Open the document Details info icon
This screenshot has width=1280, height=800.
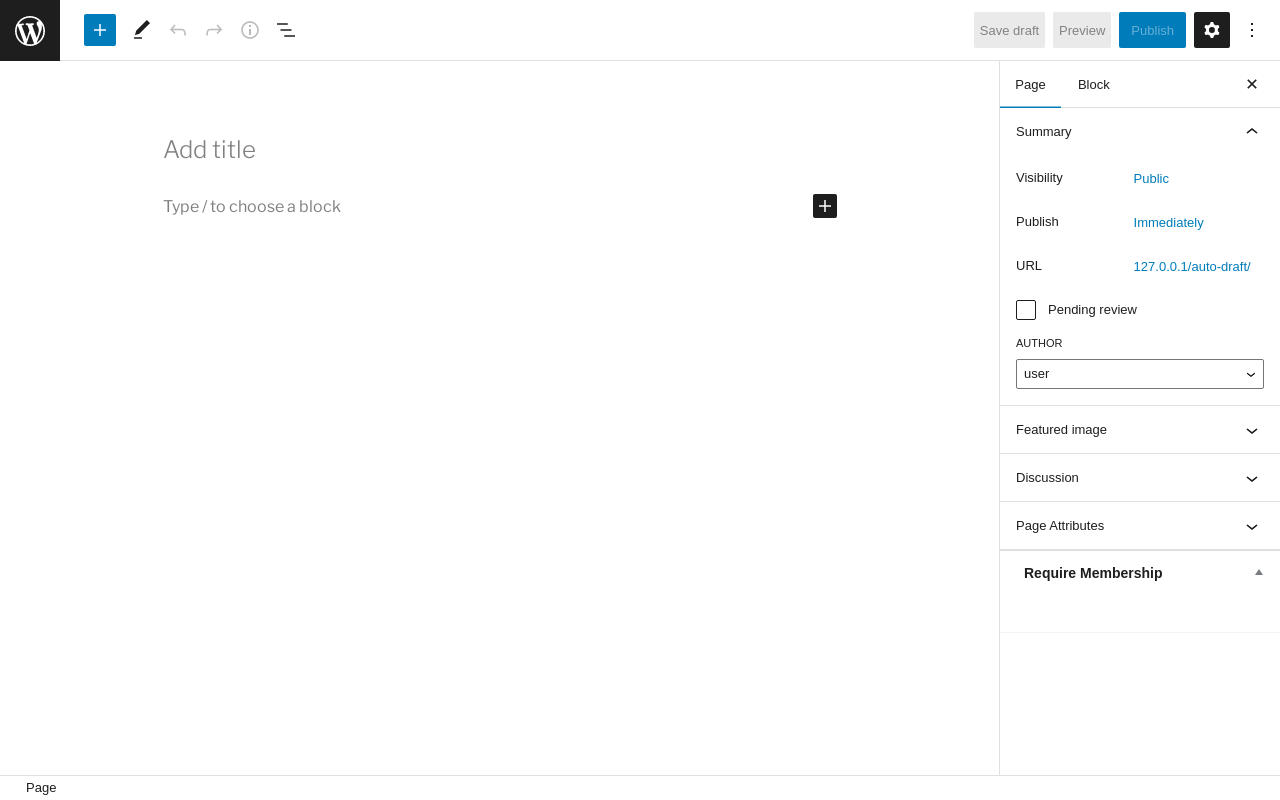click(x=250, y=30)
